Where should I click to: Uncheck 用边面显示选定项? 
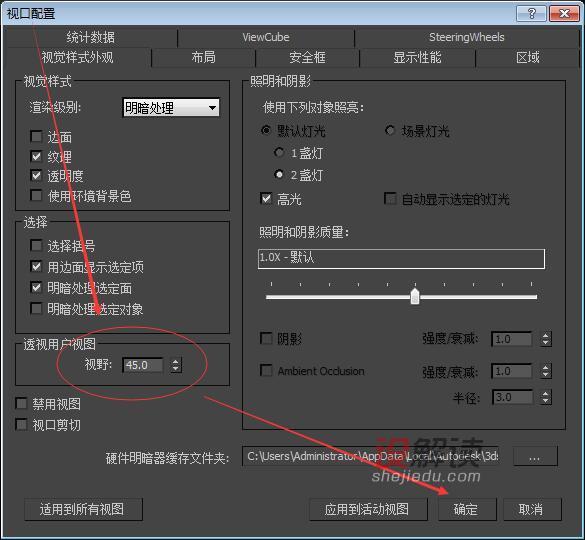pos(36,266)
